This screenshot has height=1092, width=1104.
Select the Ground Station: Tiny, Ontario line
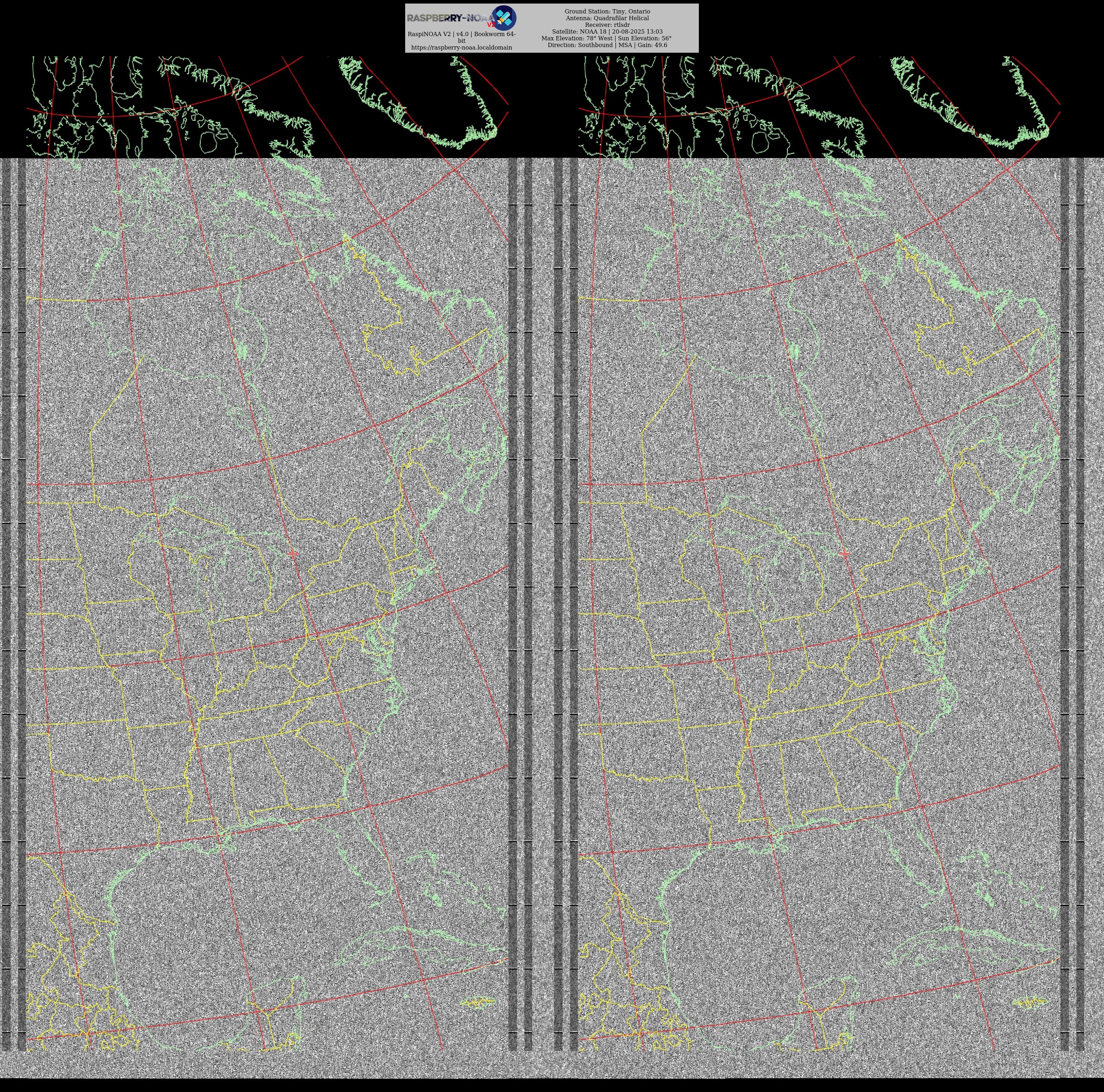coord(607,11)
